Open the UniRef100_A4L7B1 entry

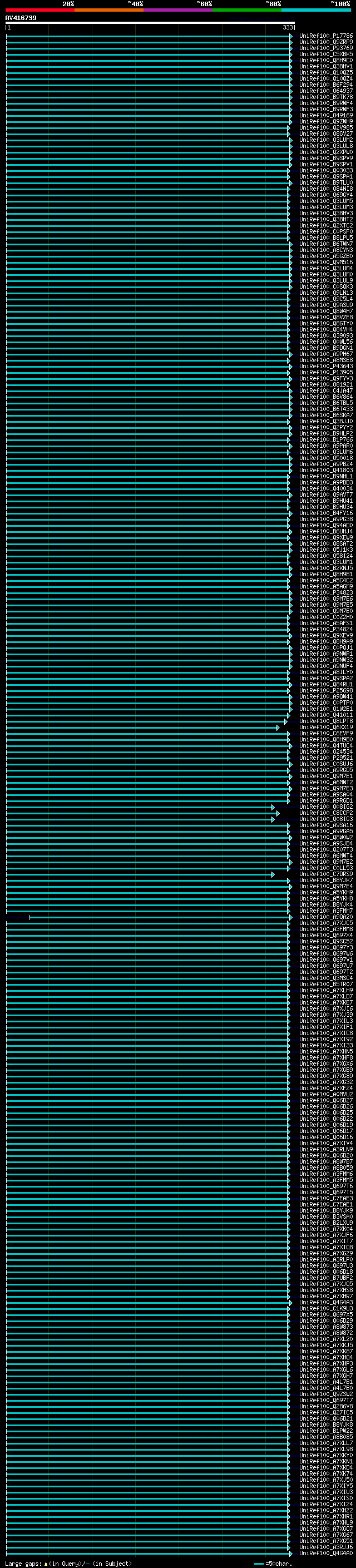326,1383
